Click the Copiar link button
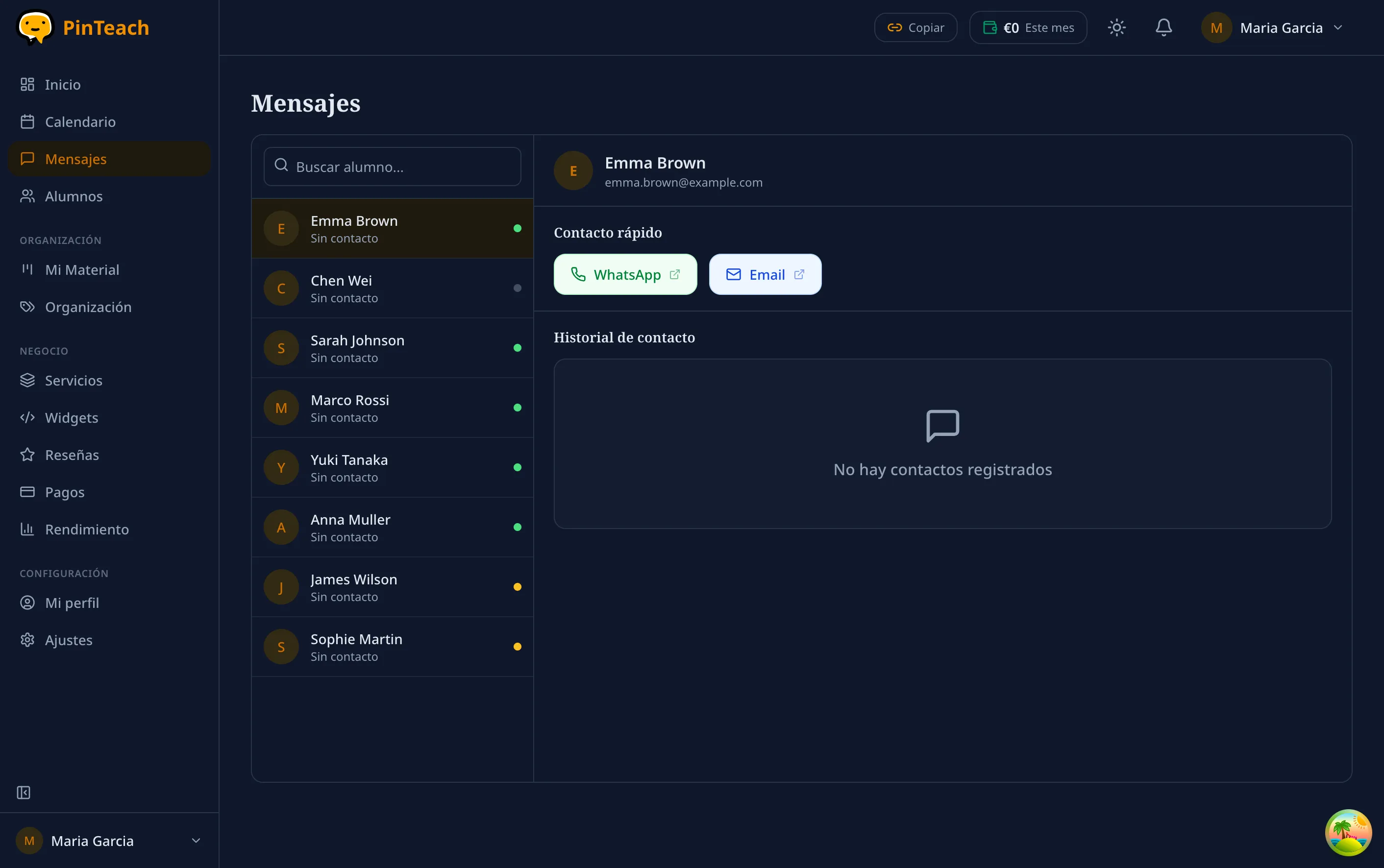The width and height of the screenshot is (1384, 868). pyautogui.click(x=914, y=27)
